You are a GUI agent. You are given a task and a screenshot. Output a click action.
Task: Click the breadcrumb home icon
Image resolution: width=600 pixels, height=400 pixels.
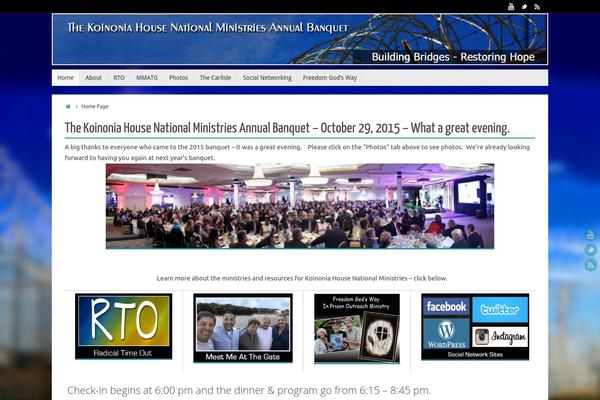tap(68, 106)
